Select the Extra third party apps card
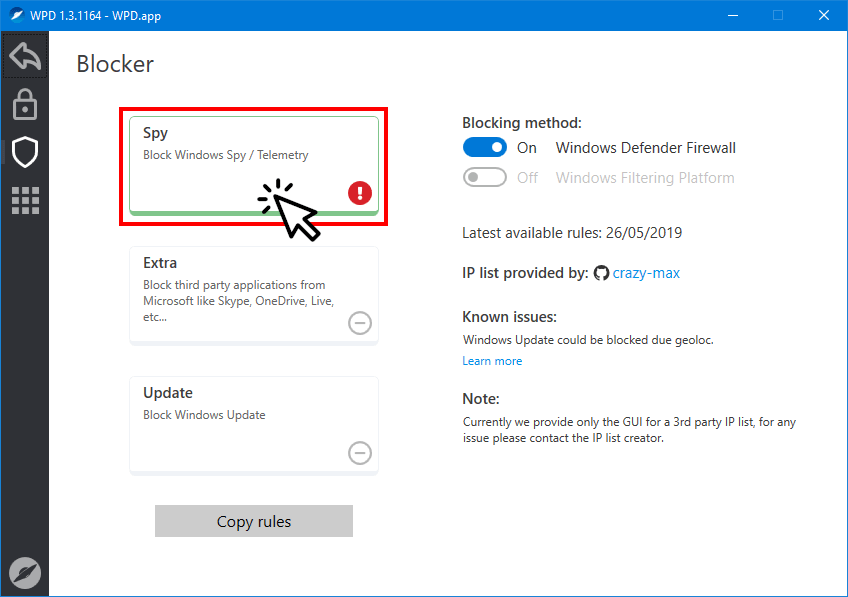Viewport: 848px width, 597px height. [254, 295]
